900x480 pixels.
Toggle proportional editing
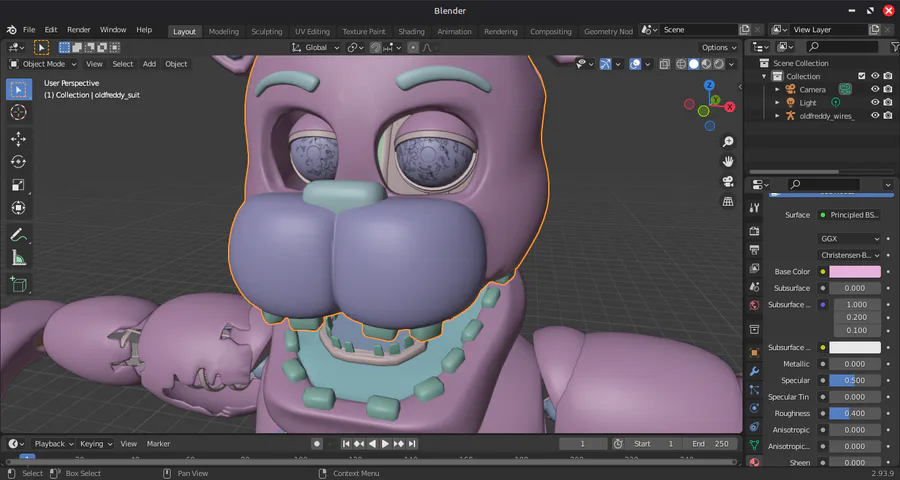(x=413, y=48)
